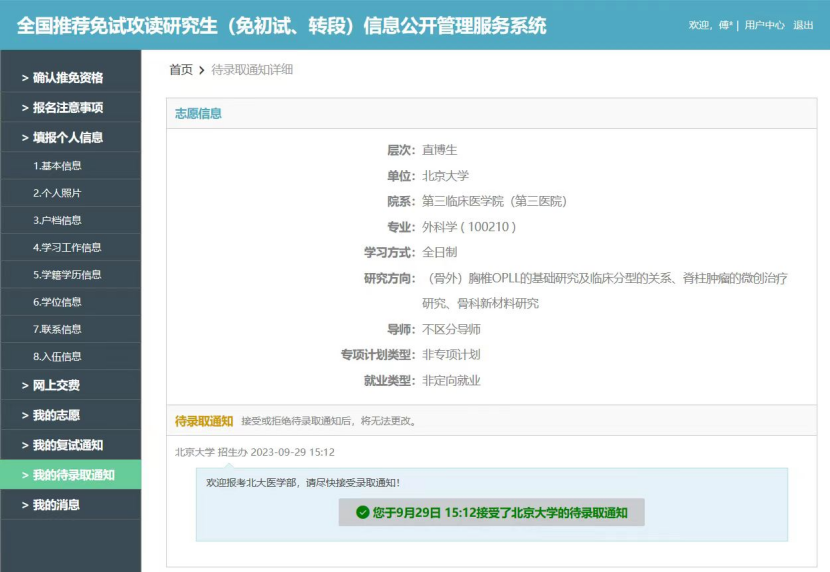Expand the 确认推免资格 sidebar section
Viewport: 830px width, 572px height.
[x=67, y=78]
